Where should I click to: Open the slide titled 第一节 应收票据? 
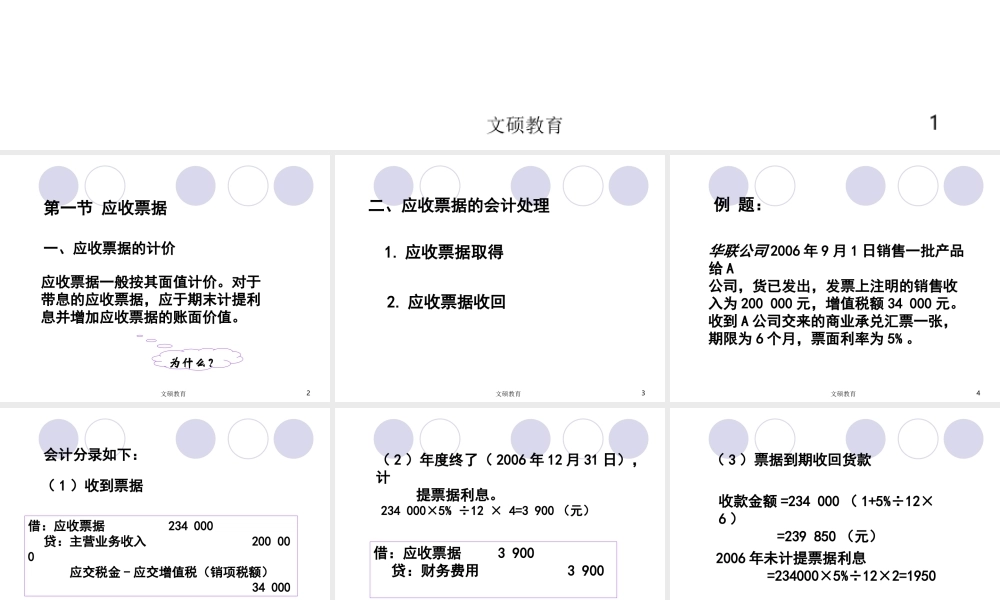[165, 277]
